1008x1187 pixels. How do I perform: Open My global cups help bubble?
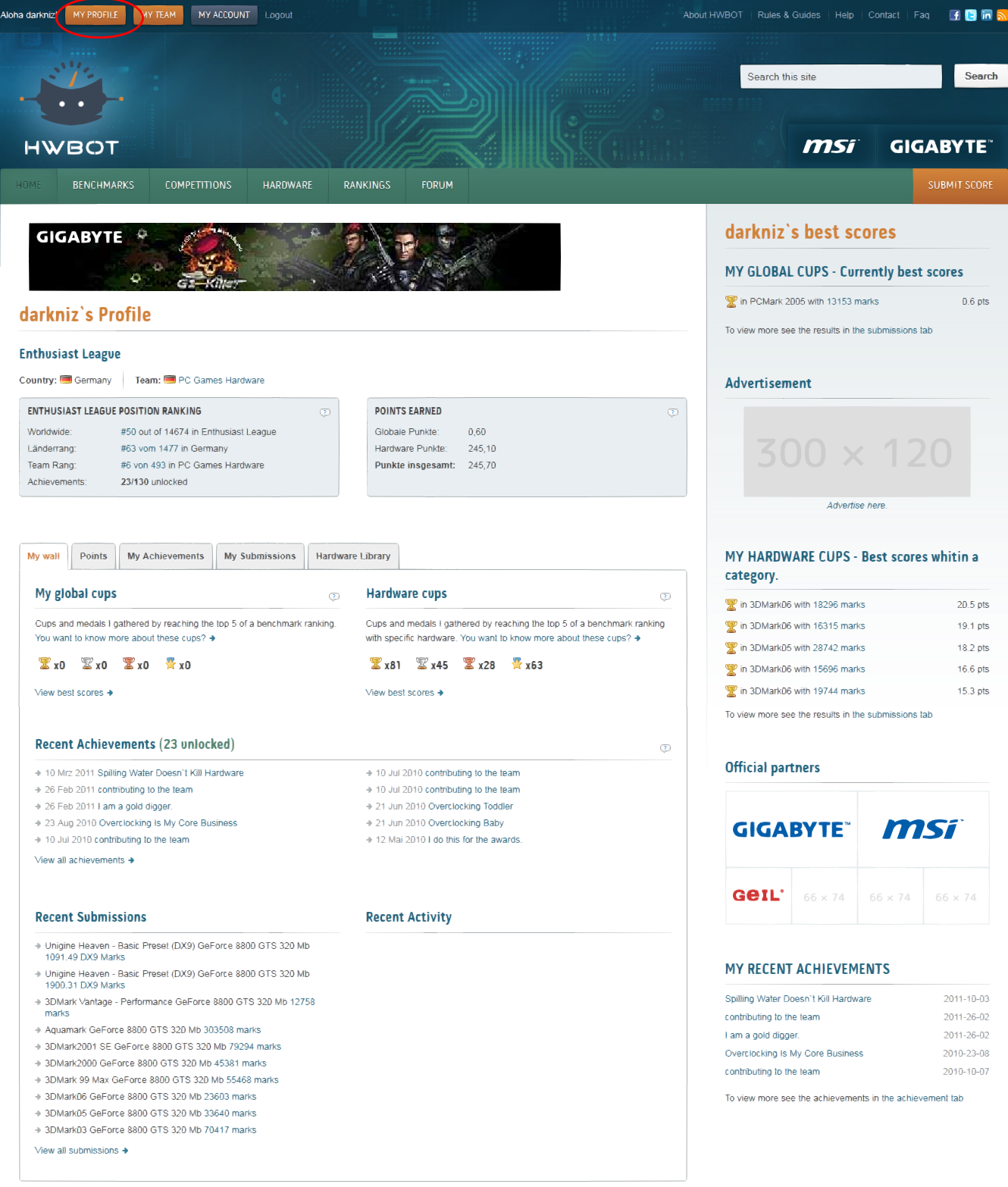point(334,597)
